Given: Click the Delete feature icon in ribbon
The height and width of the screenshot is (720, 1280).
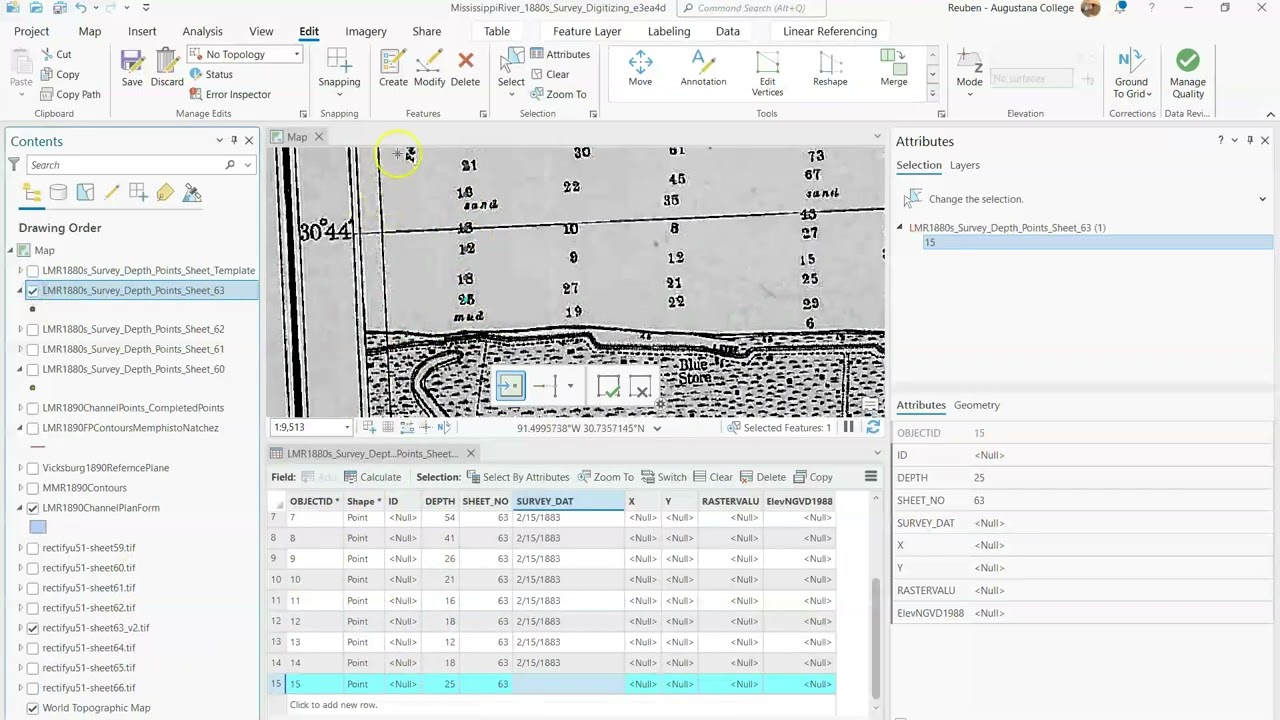Looking at the screenshot, I should coord(465,62).
